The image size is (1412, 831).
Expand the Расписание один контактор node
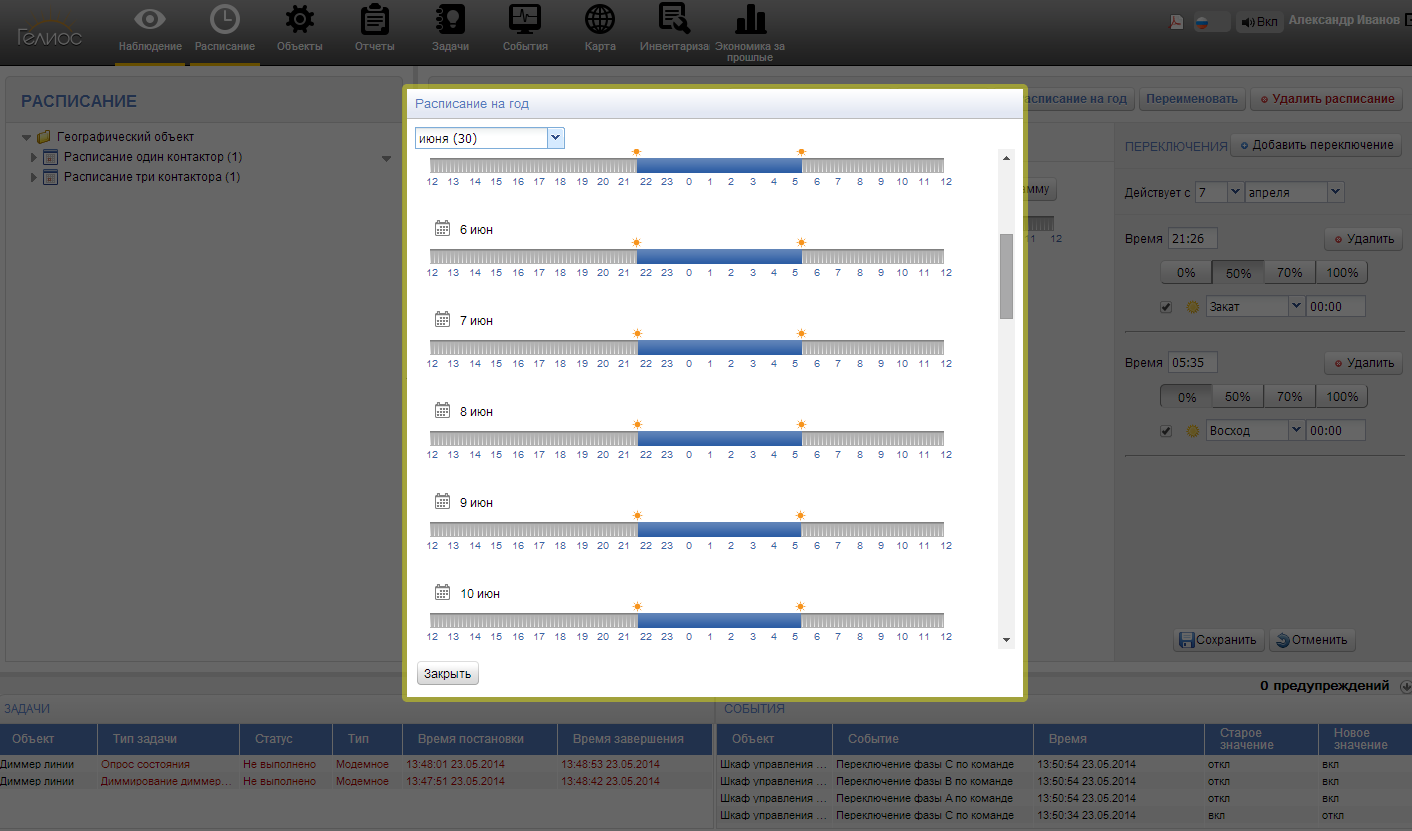point(34,157)
